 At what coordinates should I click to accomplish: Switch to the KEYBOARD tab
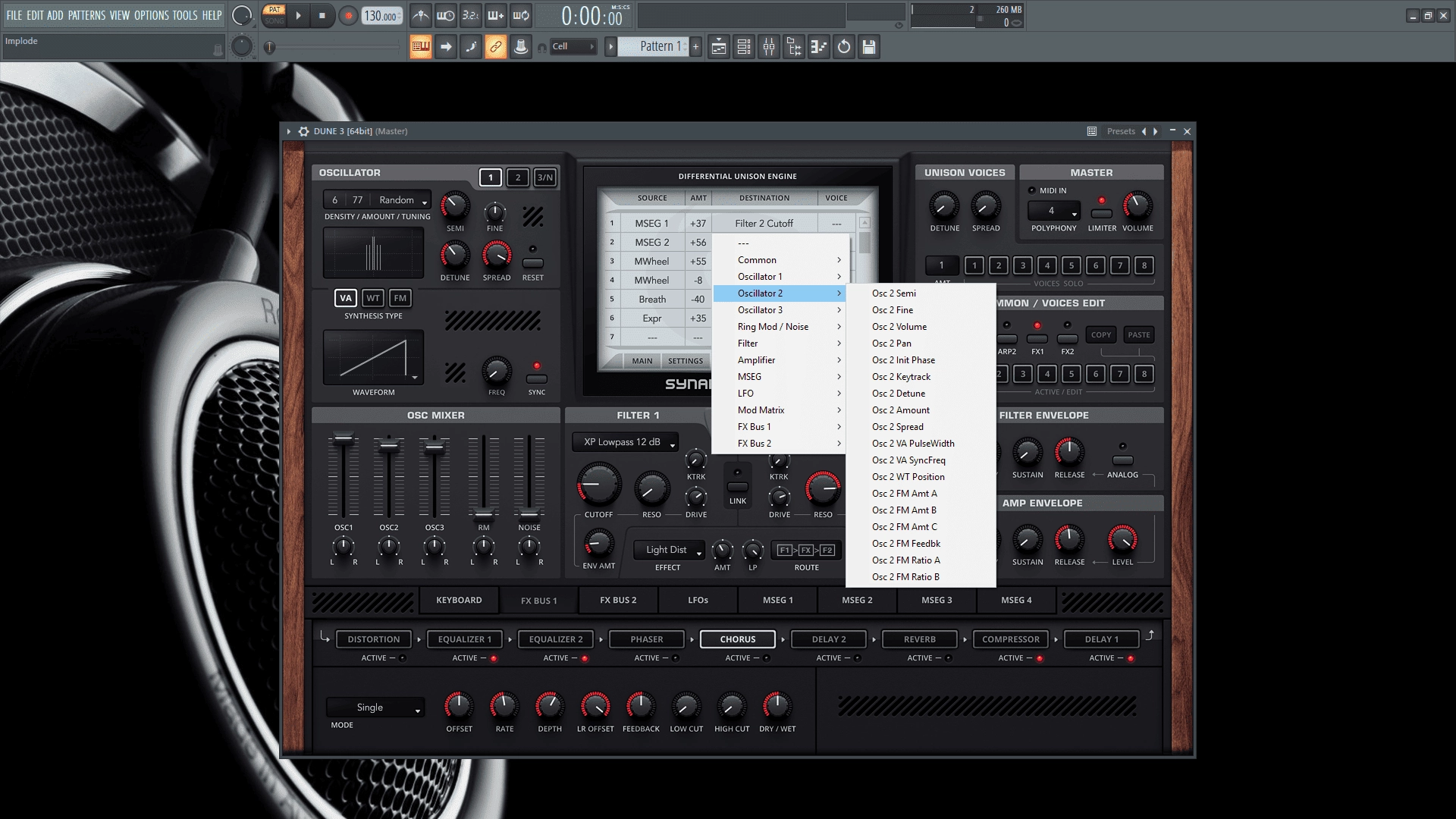point(459,600)
